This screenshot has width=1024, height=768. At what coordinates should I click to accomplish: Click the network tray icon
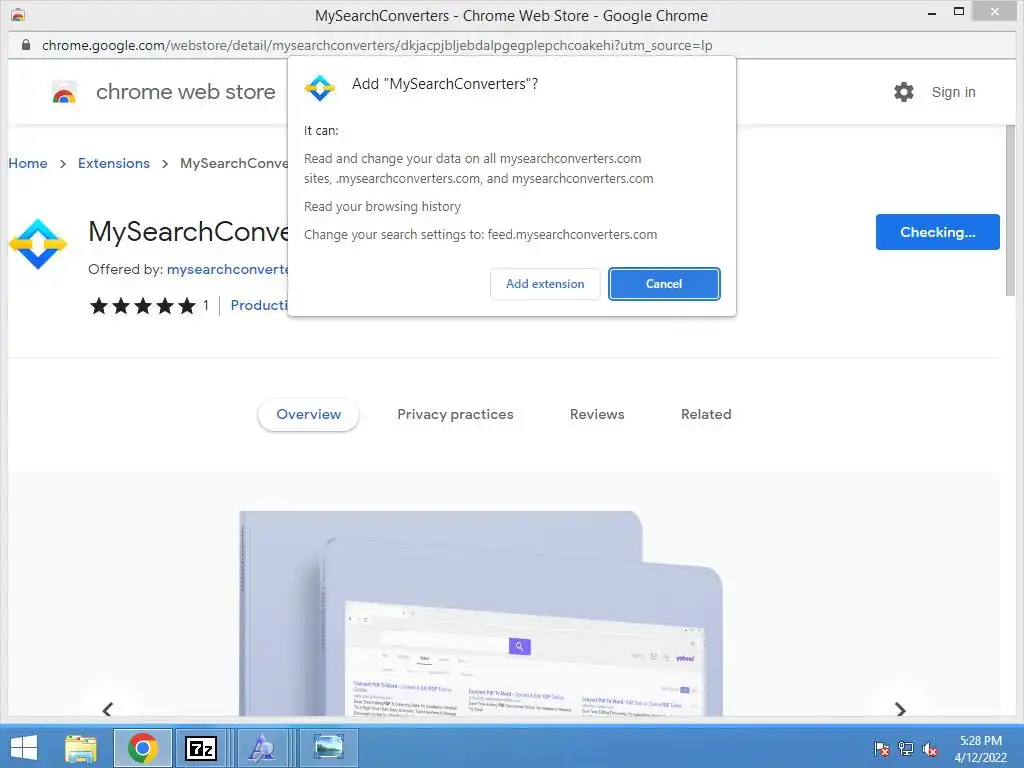906,749
